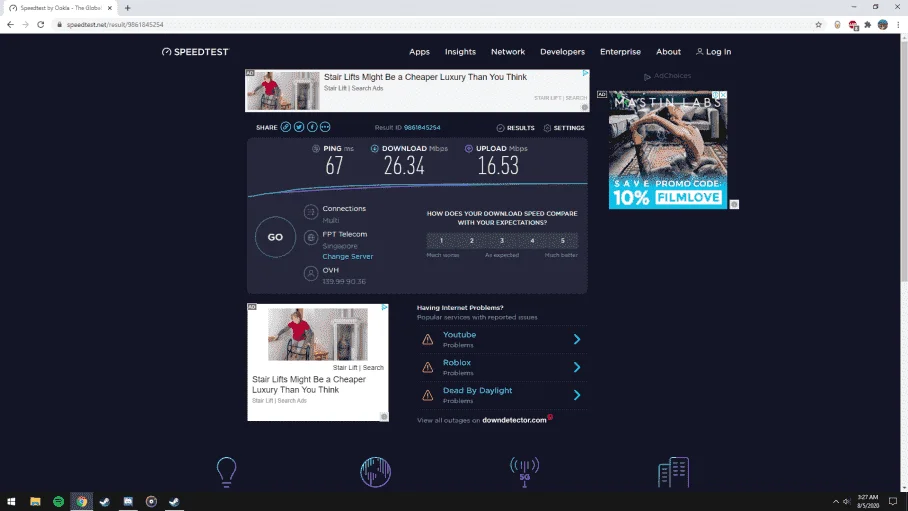Open the Apps menu

[419, 52]
